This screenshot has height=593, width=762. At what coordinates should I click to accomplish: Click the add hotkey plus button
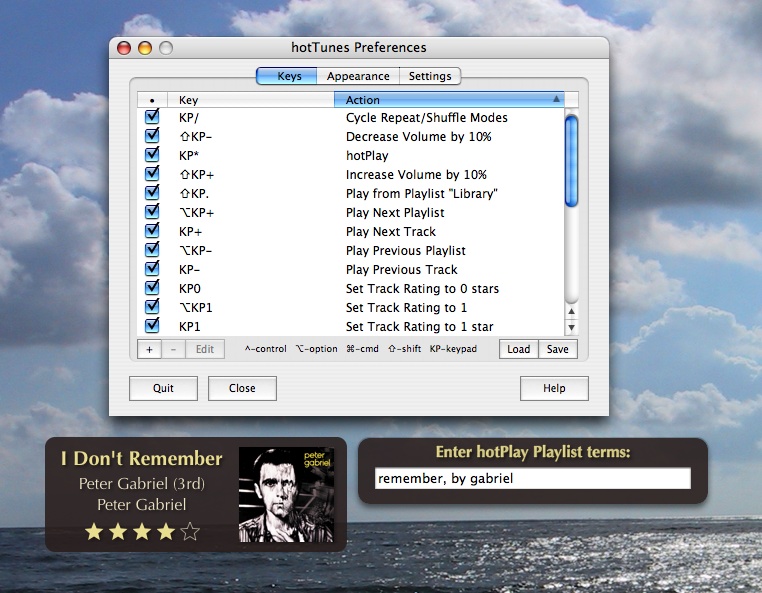[x=149, y=349]
